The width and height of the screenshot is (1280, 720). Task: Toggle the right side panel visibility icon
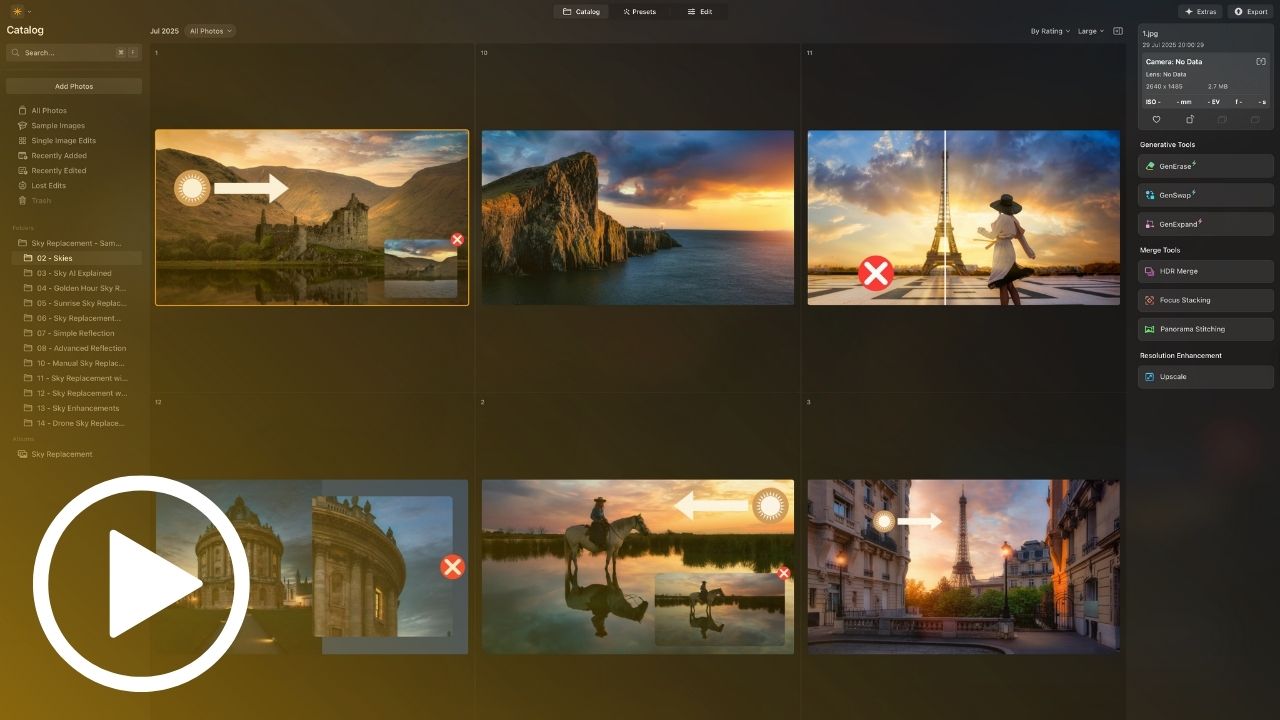1118,31
